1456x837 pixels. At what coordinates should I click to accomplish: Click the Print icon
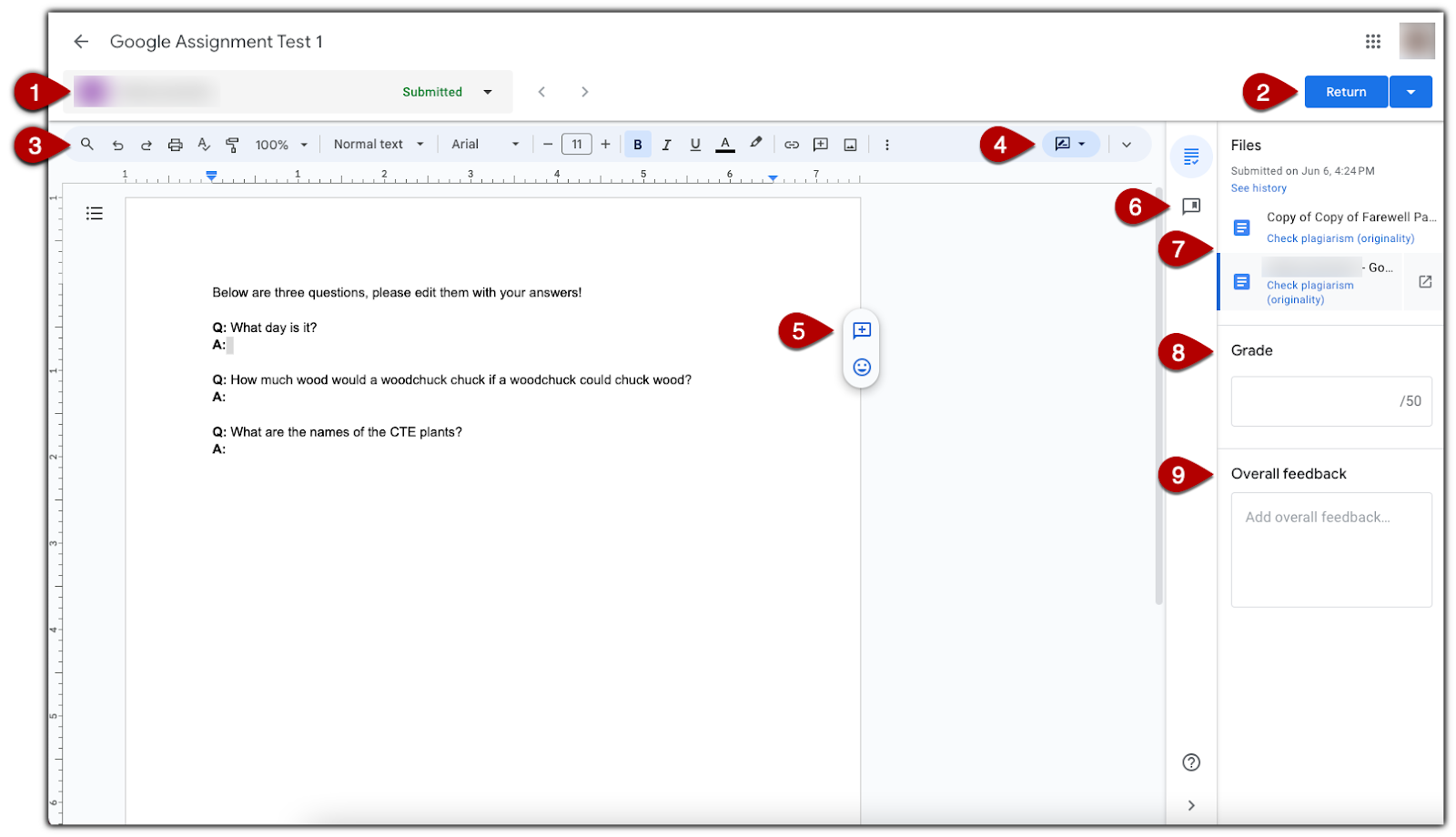pyautogui.click(x=175, y=144)
